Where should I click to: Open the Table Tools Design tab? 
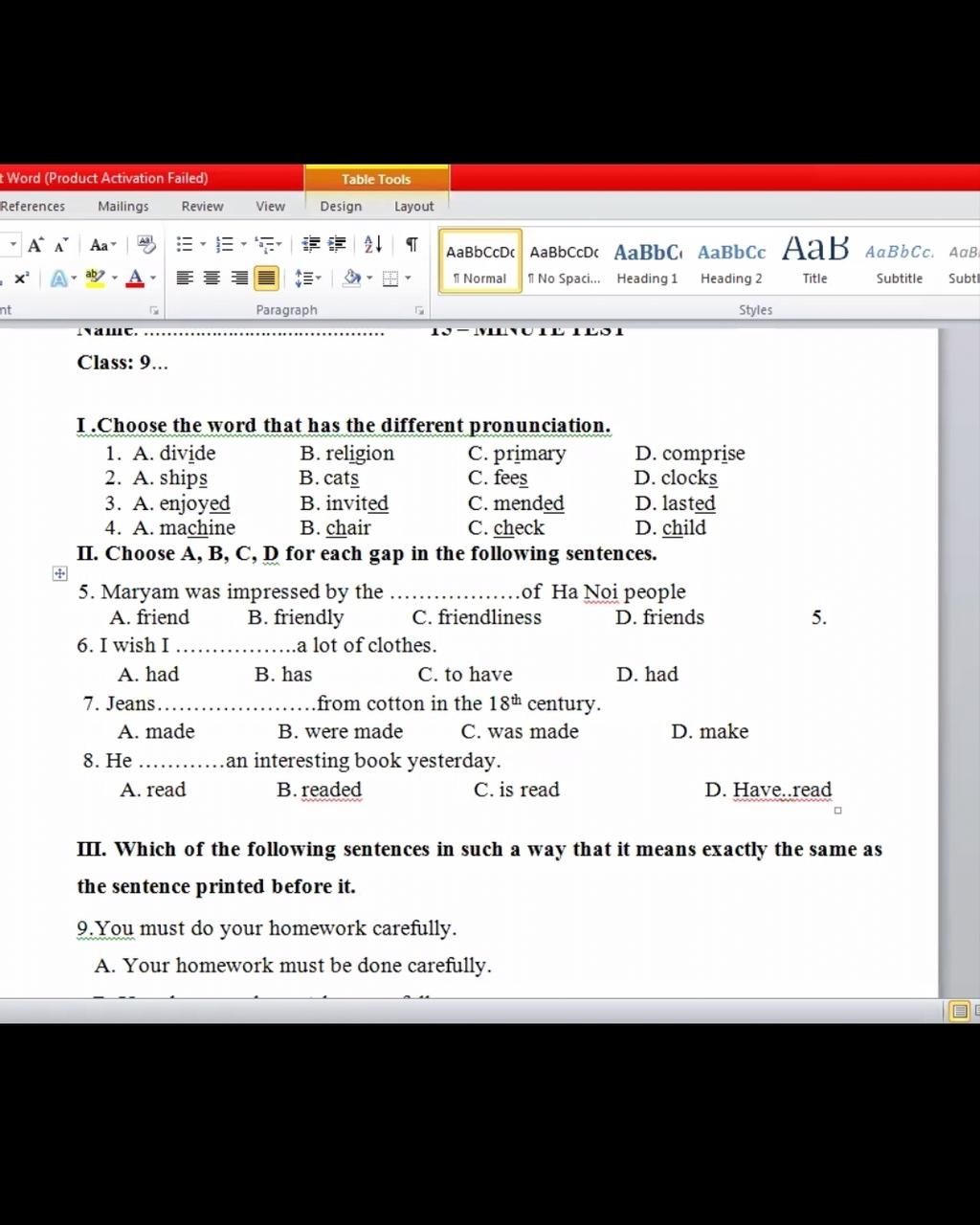[x=341, y=207]
